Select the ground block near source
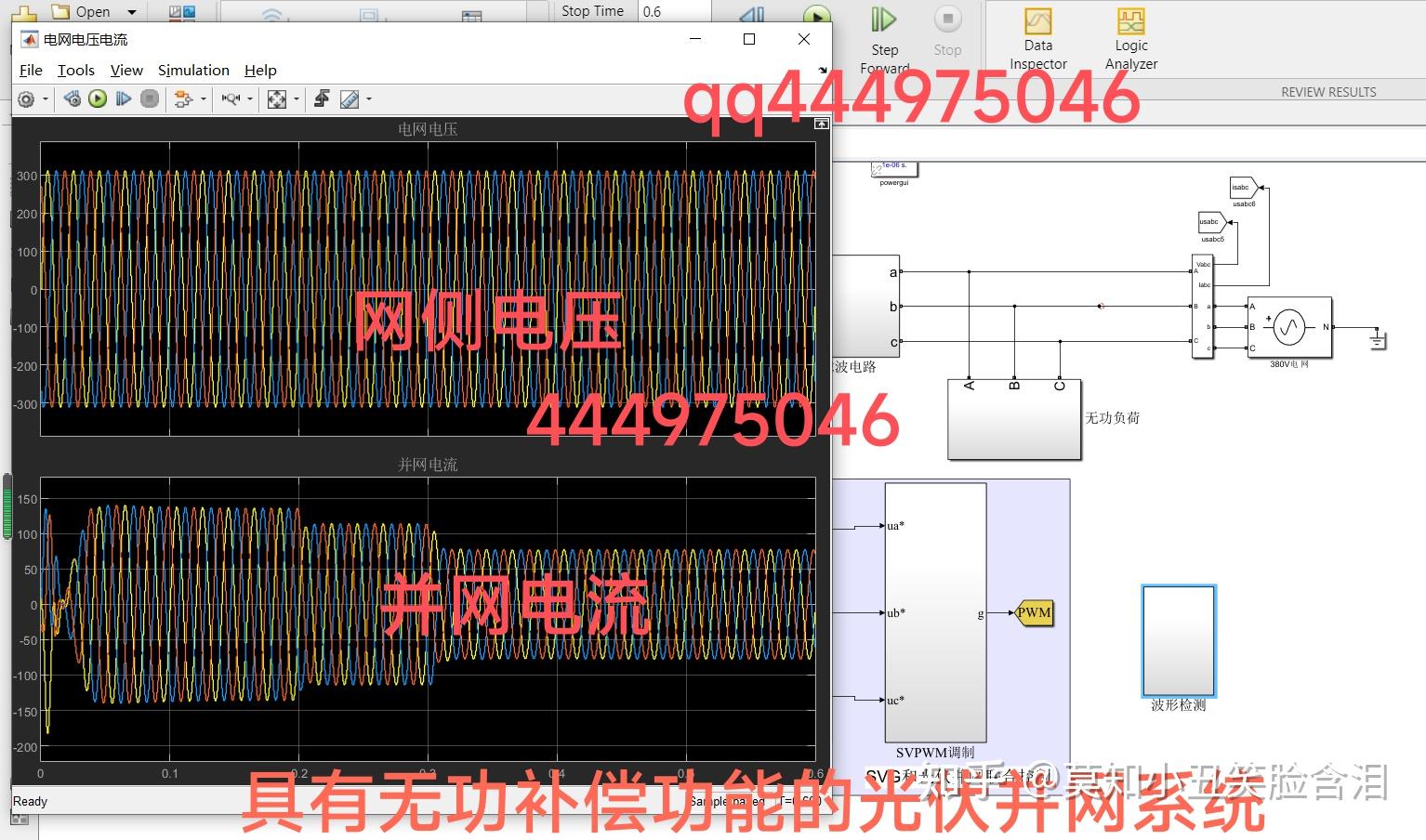 [1378, 341]
